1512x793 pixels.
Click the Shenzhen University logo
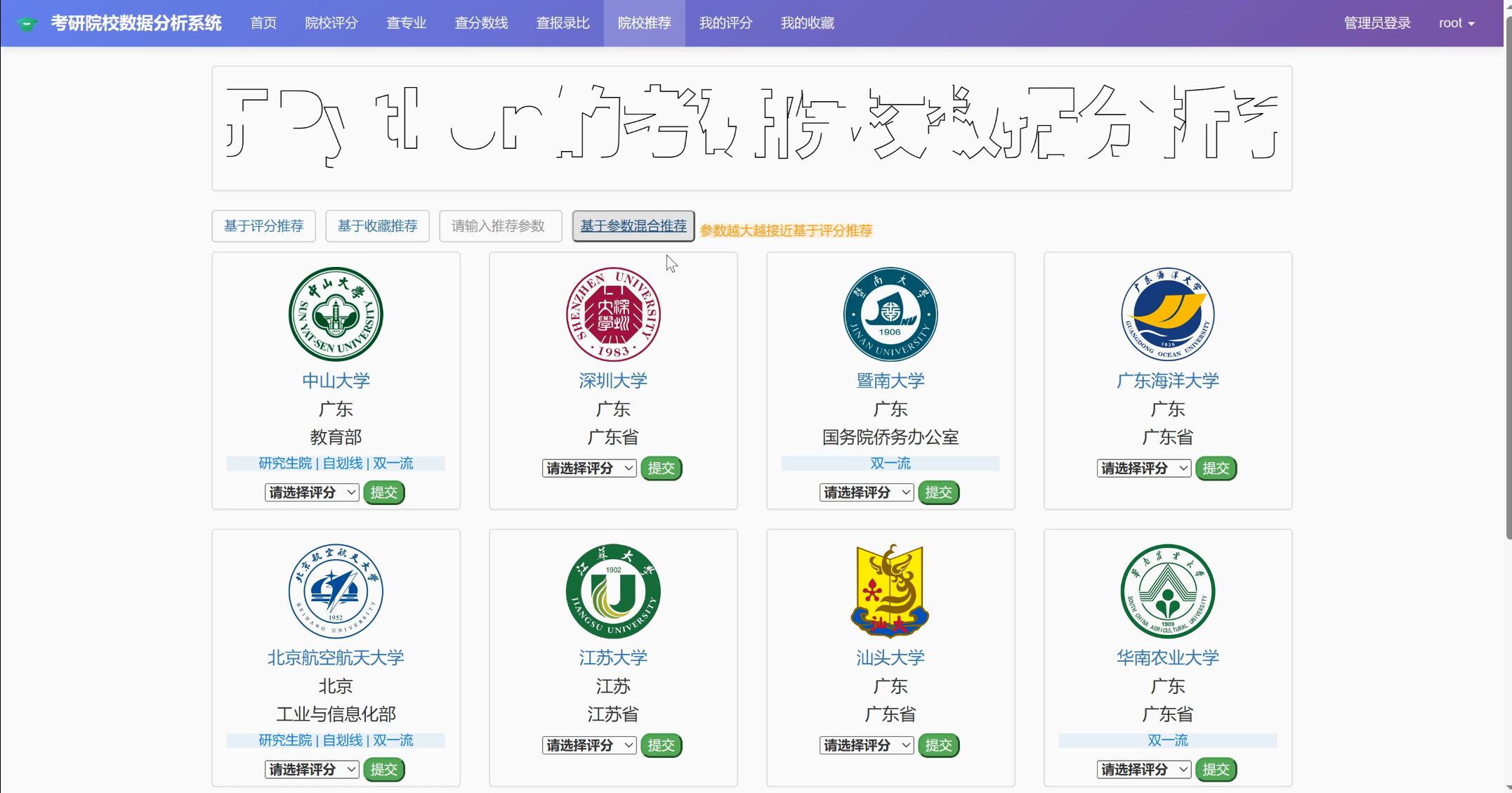(613, 314)
